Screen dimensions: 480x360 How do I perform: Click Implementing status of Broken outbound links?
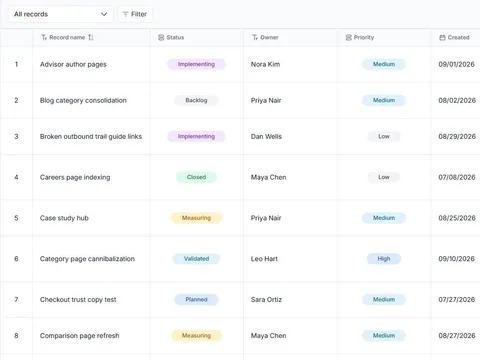point(196,136)
